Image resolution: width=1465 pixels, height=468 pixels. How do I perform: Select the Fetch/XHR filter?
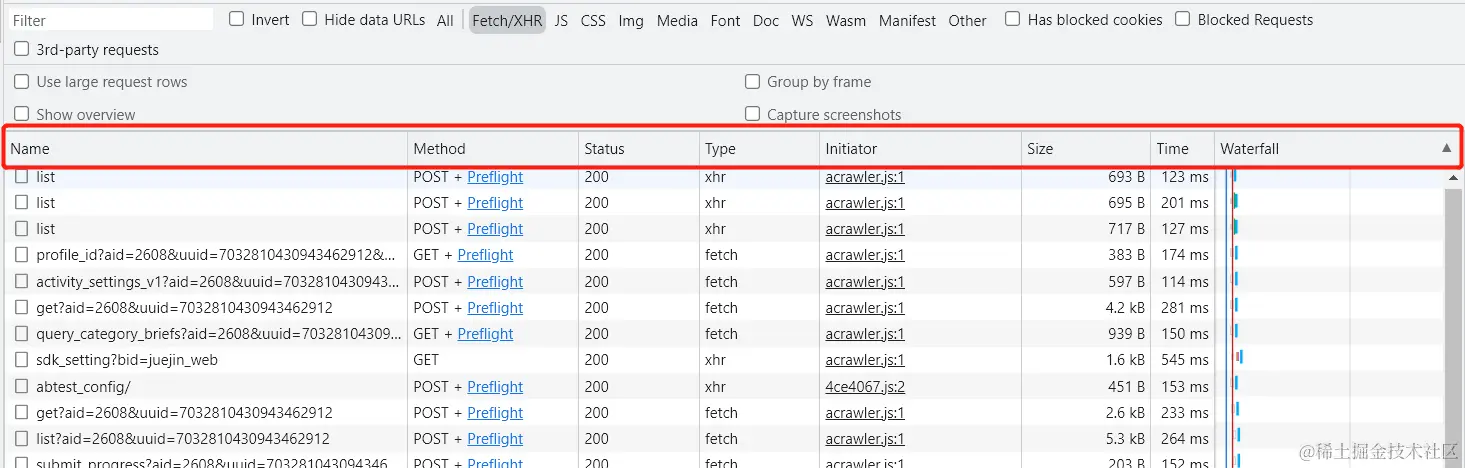[x=507, y=20]
